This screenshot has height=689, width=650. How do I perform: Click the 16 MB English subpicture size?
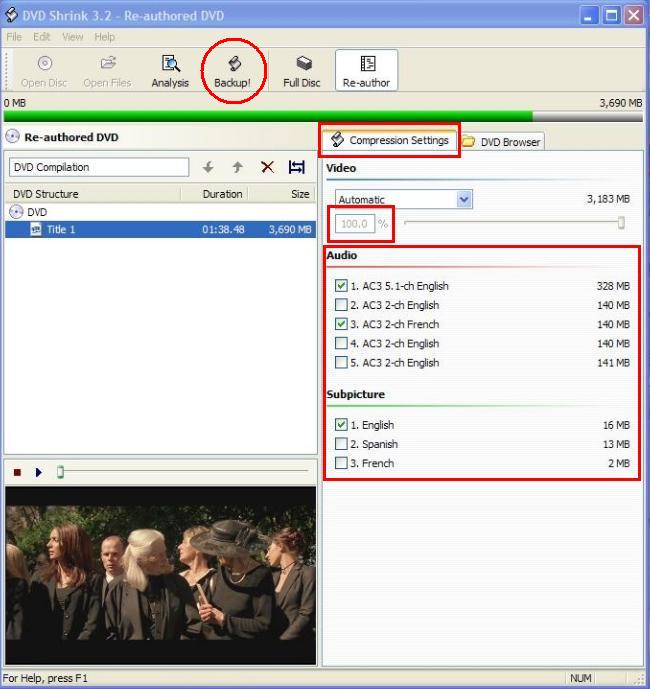pos(616,425)
